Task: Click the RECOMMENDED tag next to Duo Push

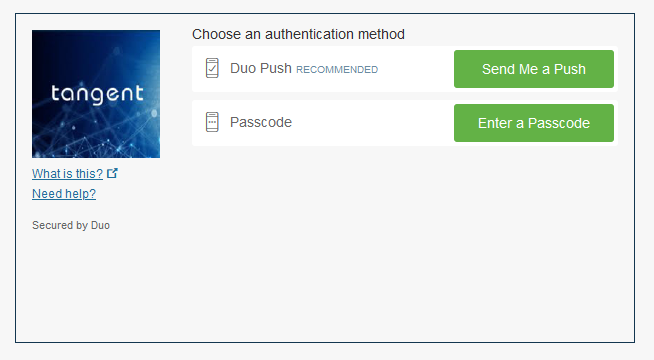Action: (337, 70)
